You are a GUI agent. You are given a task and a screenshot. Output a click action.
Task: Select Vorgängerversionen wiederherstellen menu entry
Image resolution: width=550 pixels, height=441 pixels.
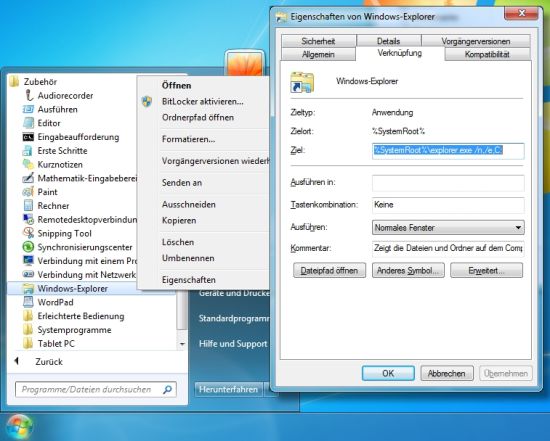coord(215,161)
